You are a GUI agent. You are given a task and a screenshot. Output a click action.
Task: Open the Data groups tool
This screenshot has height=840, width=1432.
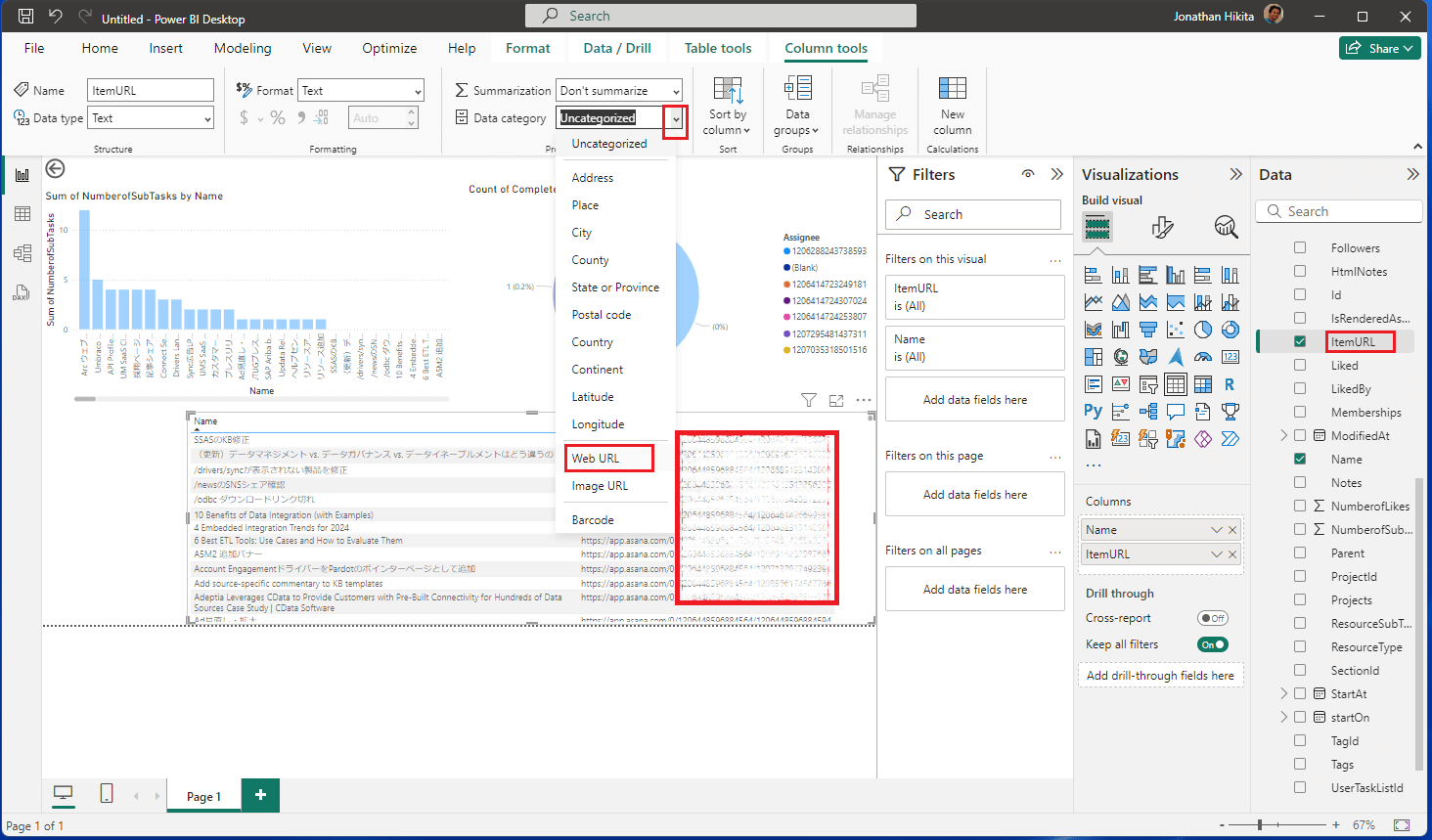pyautogui.click(x=797, y=107)
